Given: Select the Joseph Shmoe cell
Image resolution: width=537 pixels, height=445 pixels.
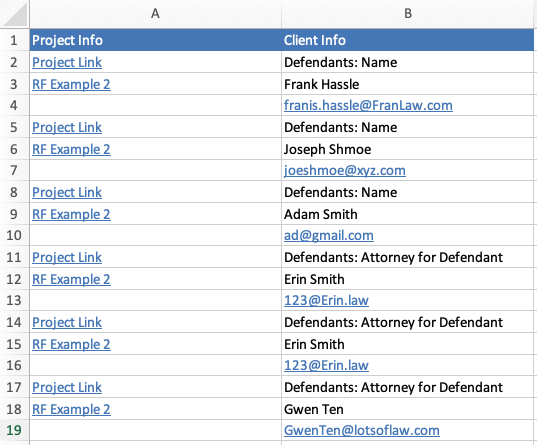Looking at the screenshot, I should tap(408, 149).
